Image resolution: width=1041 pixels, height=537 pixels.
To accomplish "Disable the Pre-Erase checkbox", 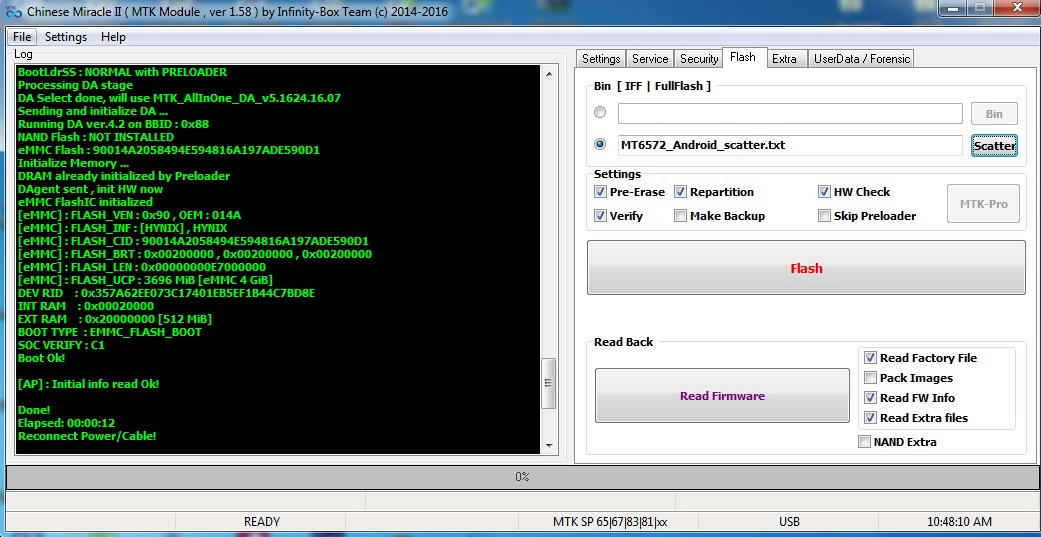I will [x=601, y=192].
